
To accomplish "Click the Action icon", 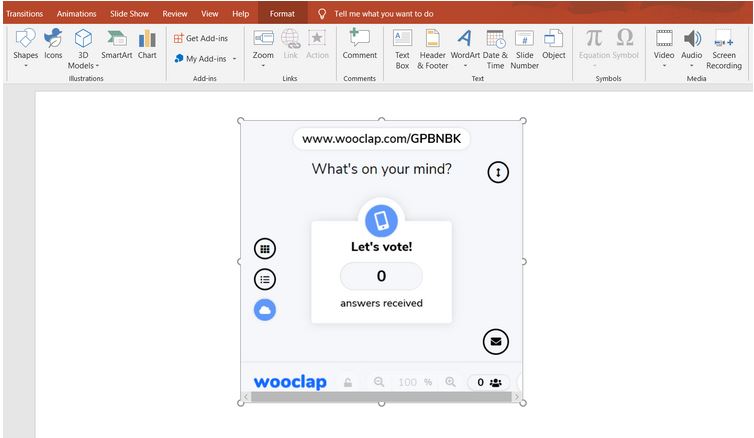I will click(x=317, y=44).
